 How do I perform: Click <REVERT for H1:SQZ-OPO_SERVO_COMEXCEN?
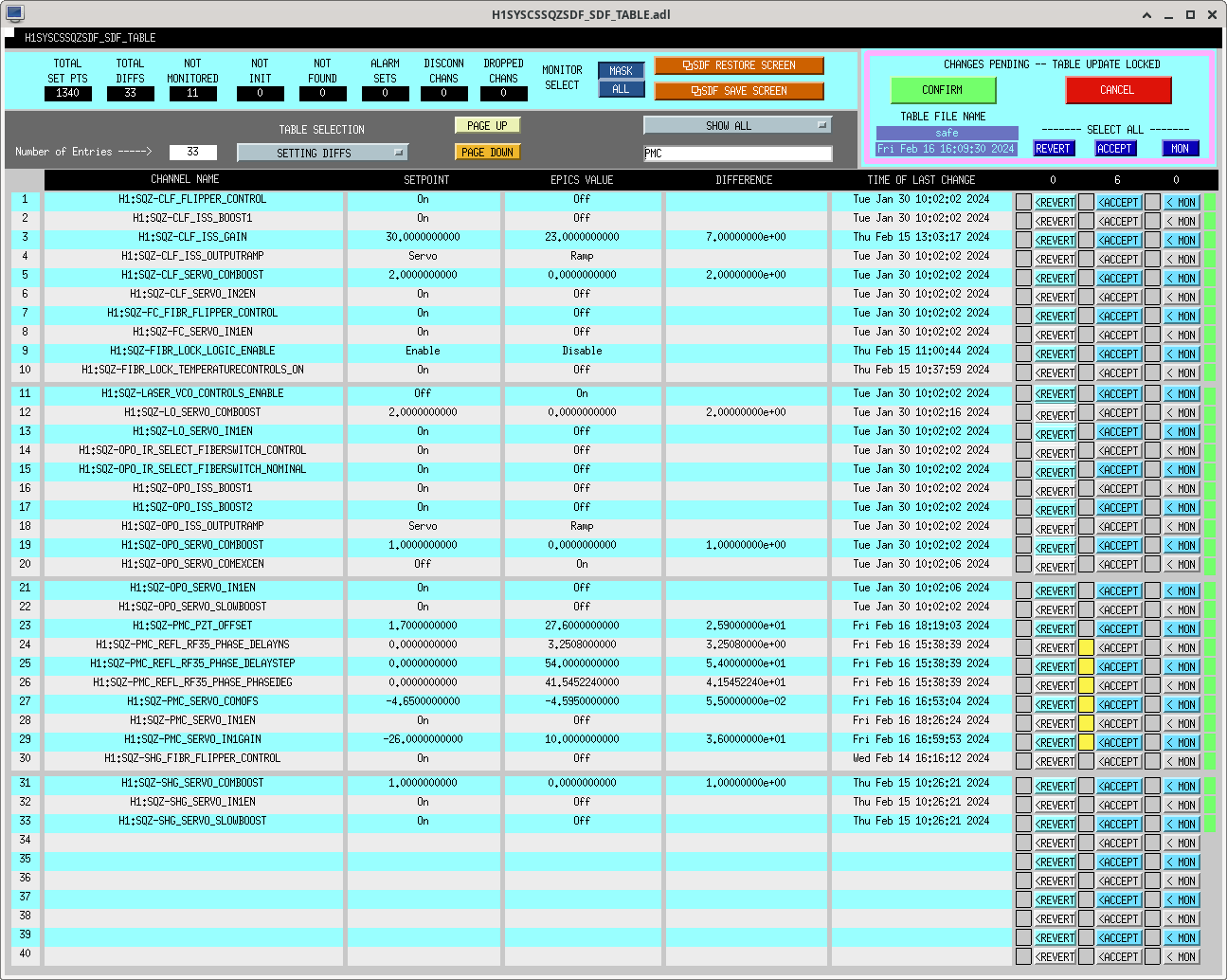[1056, 567]
